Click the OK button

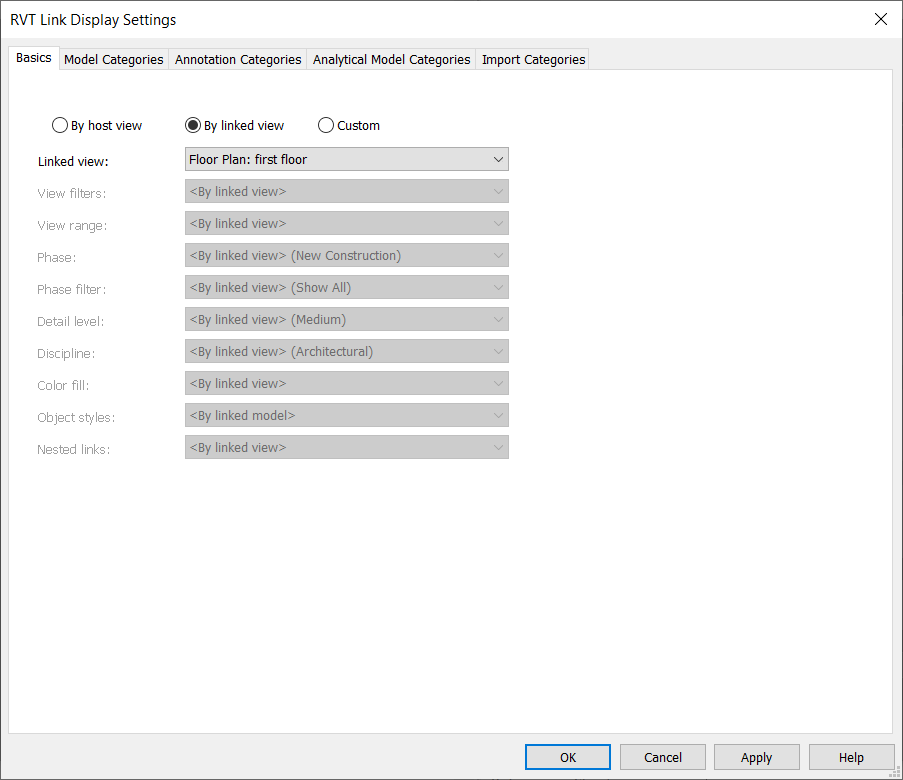click(568, 757)
